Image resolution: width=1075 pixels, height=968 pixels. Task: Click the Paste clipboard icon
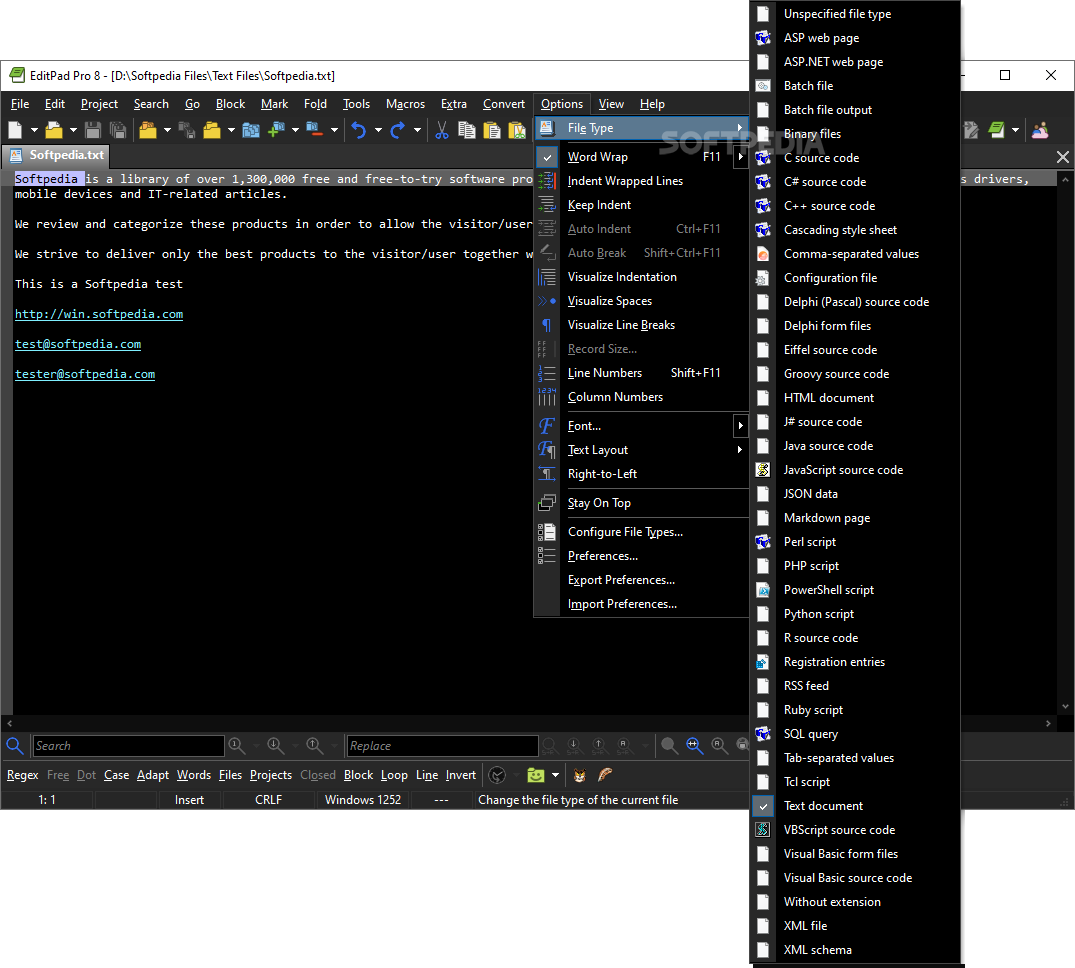pyautogui.click(x=492, y=130)
